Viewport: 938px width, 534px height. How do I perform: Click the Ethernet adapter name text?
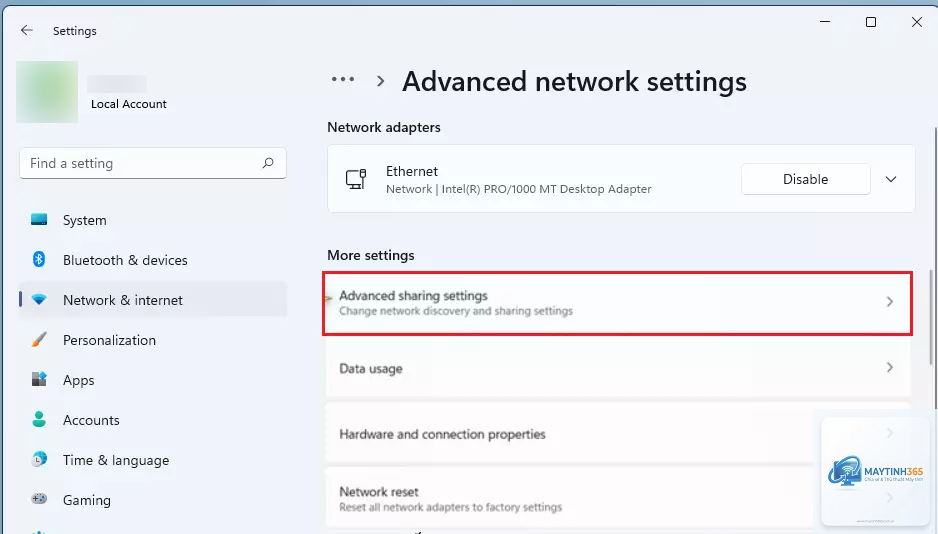click(x=412, y=171)
